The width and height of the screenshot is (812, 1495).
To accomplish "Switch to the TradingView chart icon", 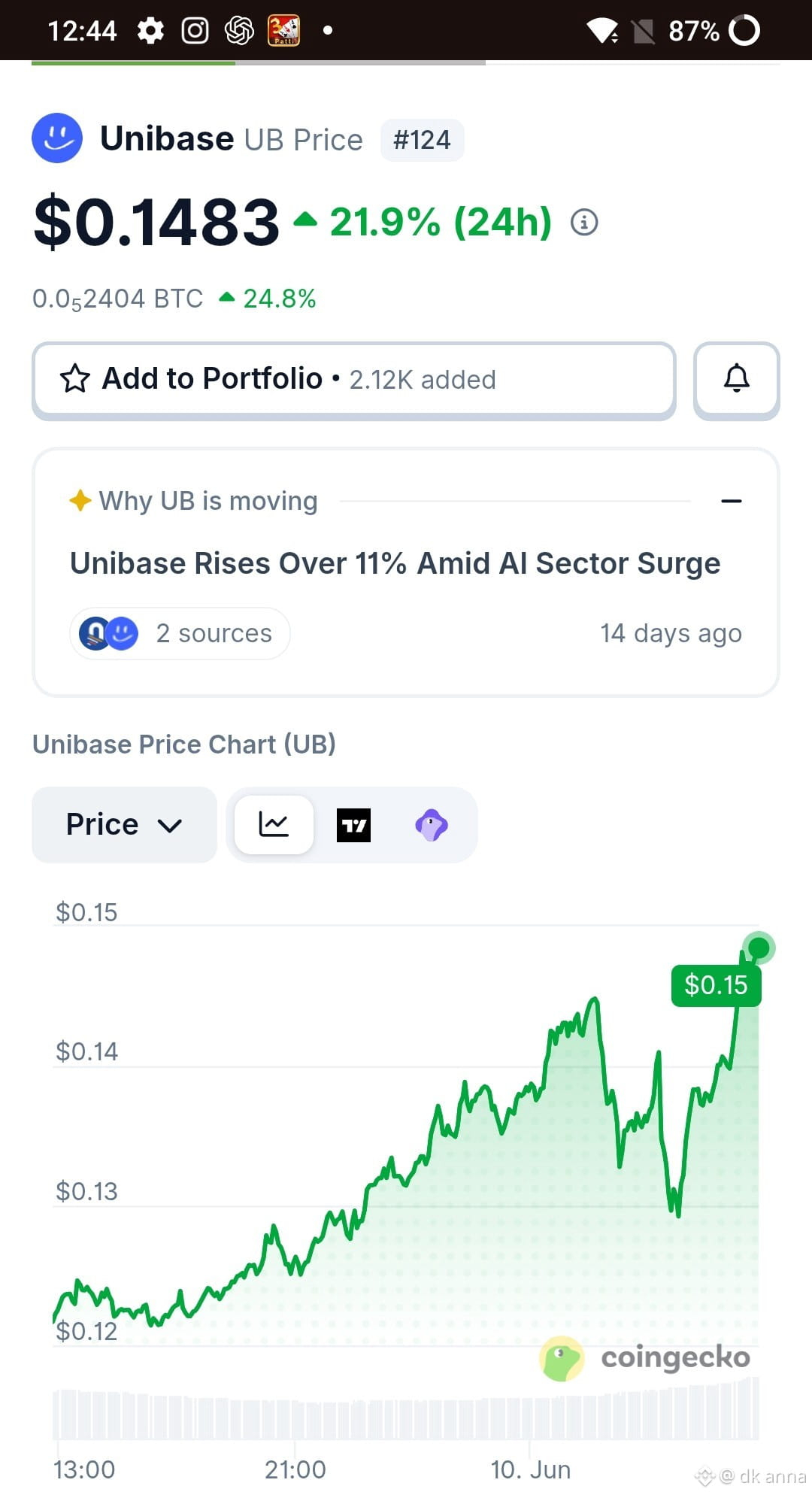I will pos(353,825).
